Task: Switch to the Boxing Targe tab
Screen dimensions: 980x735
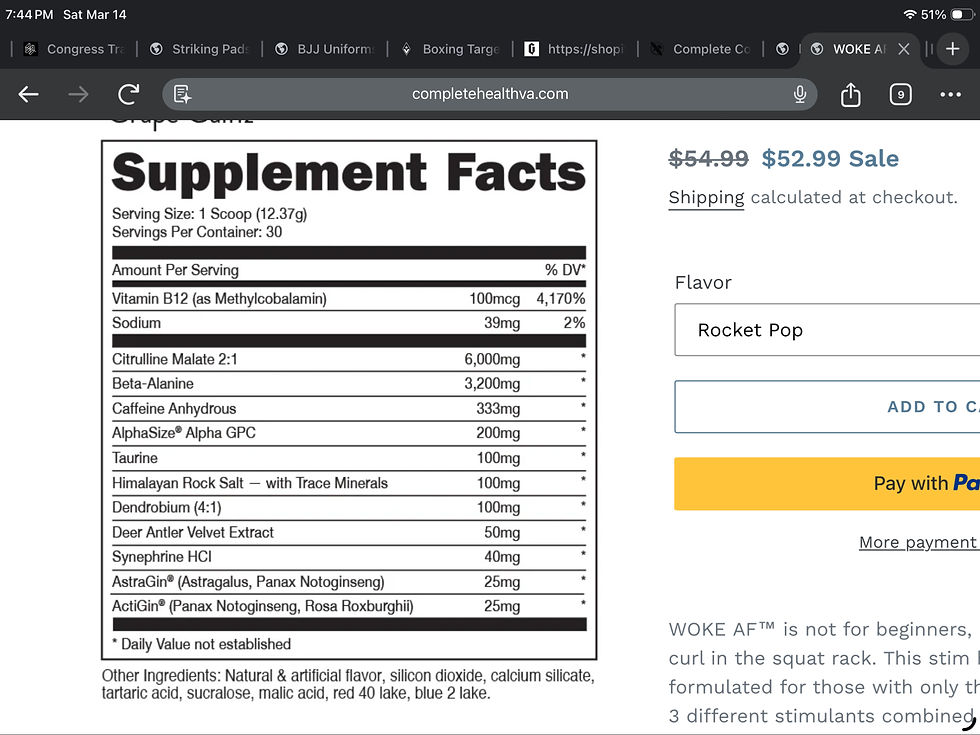Action: point(450,49)
